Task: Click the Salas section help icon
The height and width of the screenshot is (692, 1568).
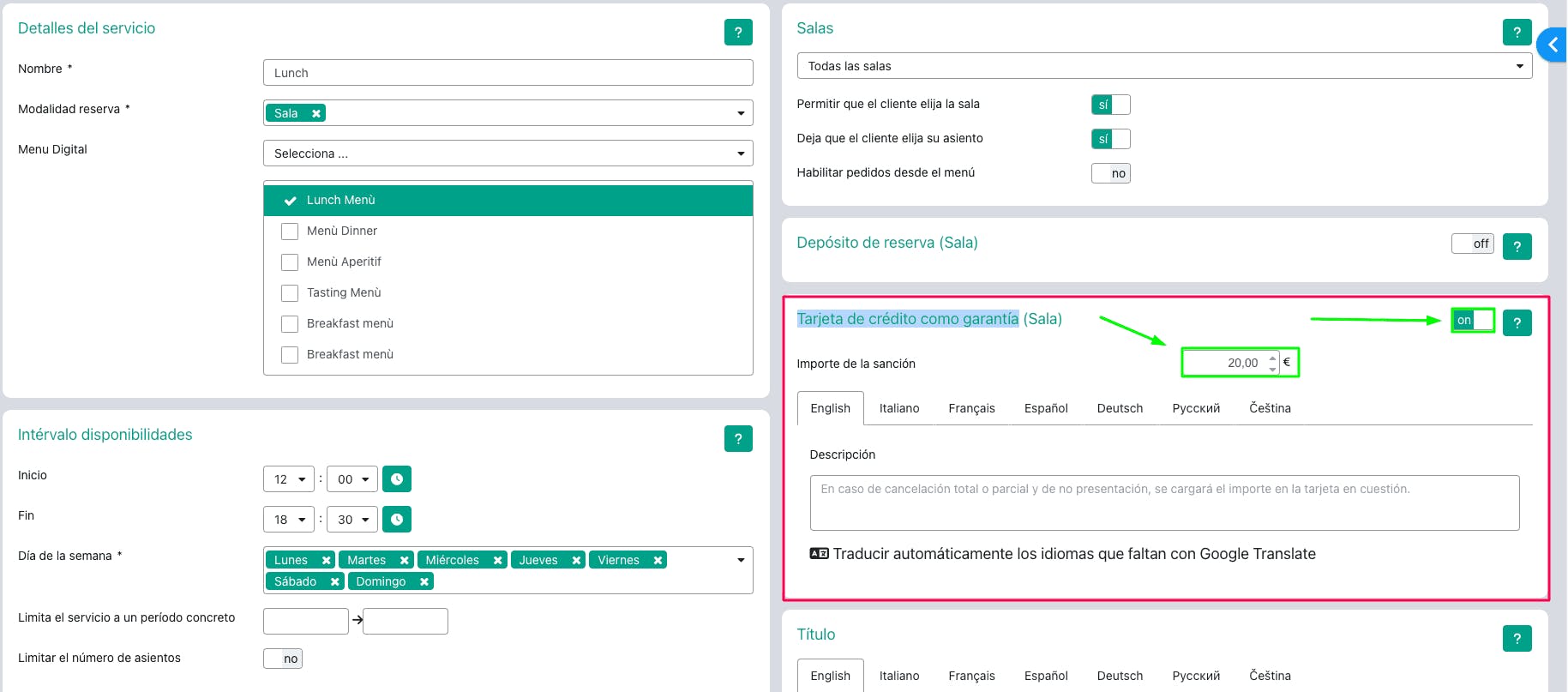Action: click(x=1517, y=33)
